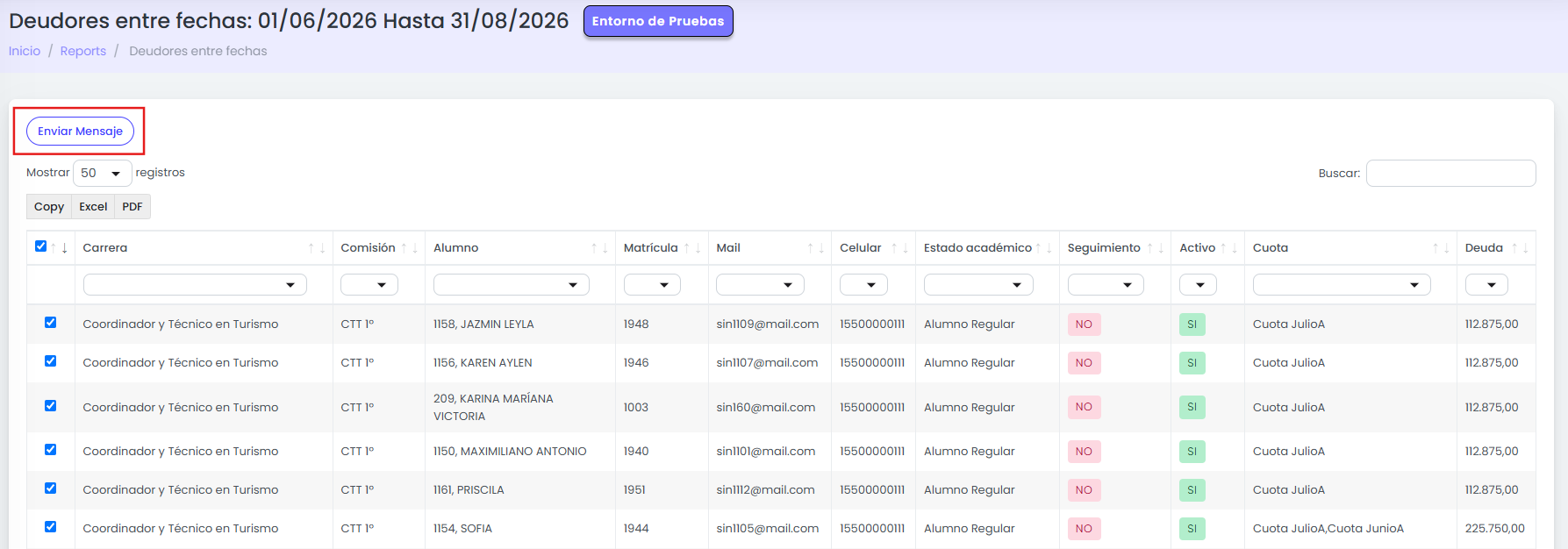Open the Celular column filter dropdown

pyautogui.click(x=863, y=285)
